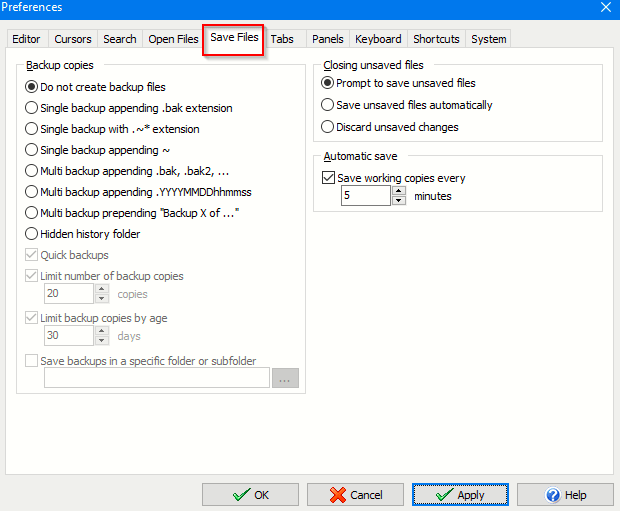Click the backup copies count field
Viewport: 620px width, 511px height.
point(69,293)
